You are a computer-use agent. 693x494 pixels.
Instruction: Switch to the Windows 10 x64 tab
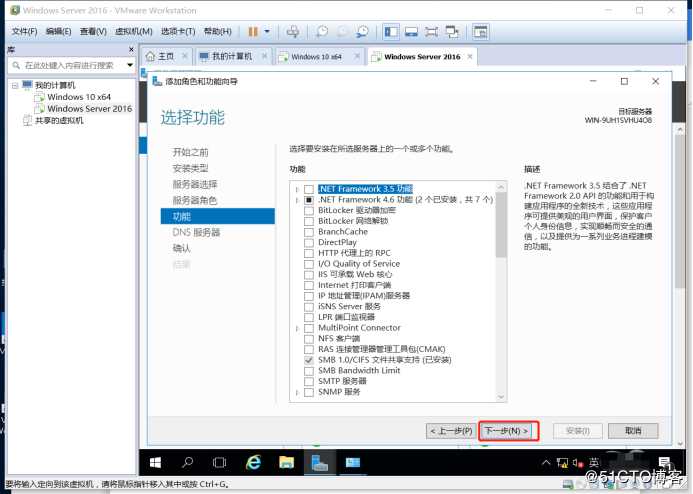tap(316, 57)
